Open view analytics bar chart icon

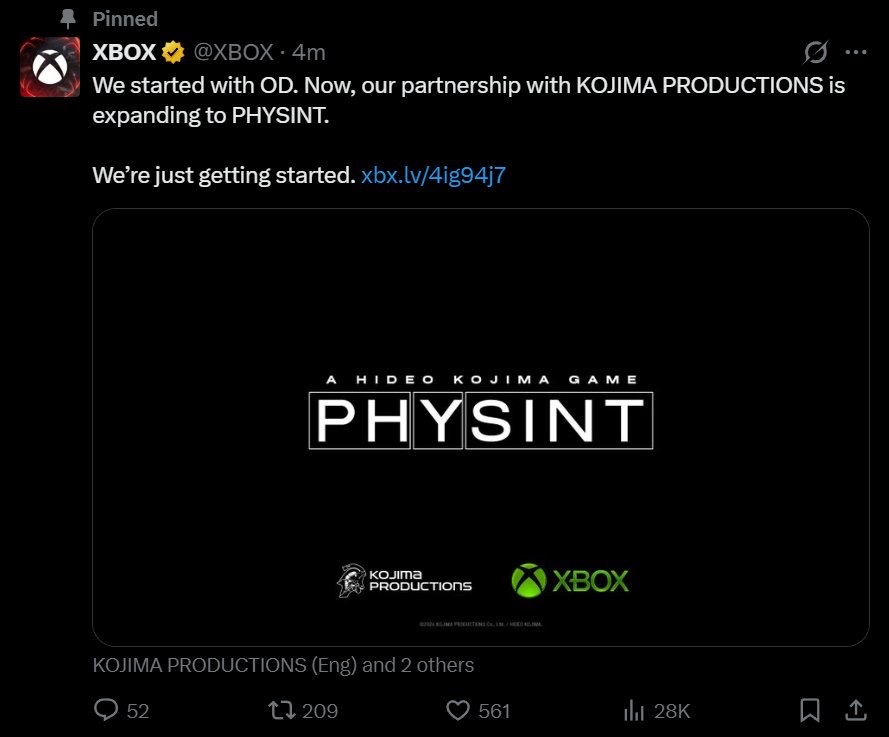click(634, 710)
